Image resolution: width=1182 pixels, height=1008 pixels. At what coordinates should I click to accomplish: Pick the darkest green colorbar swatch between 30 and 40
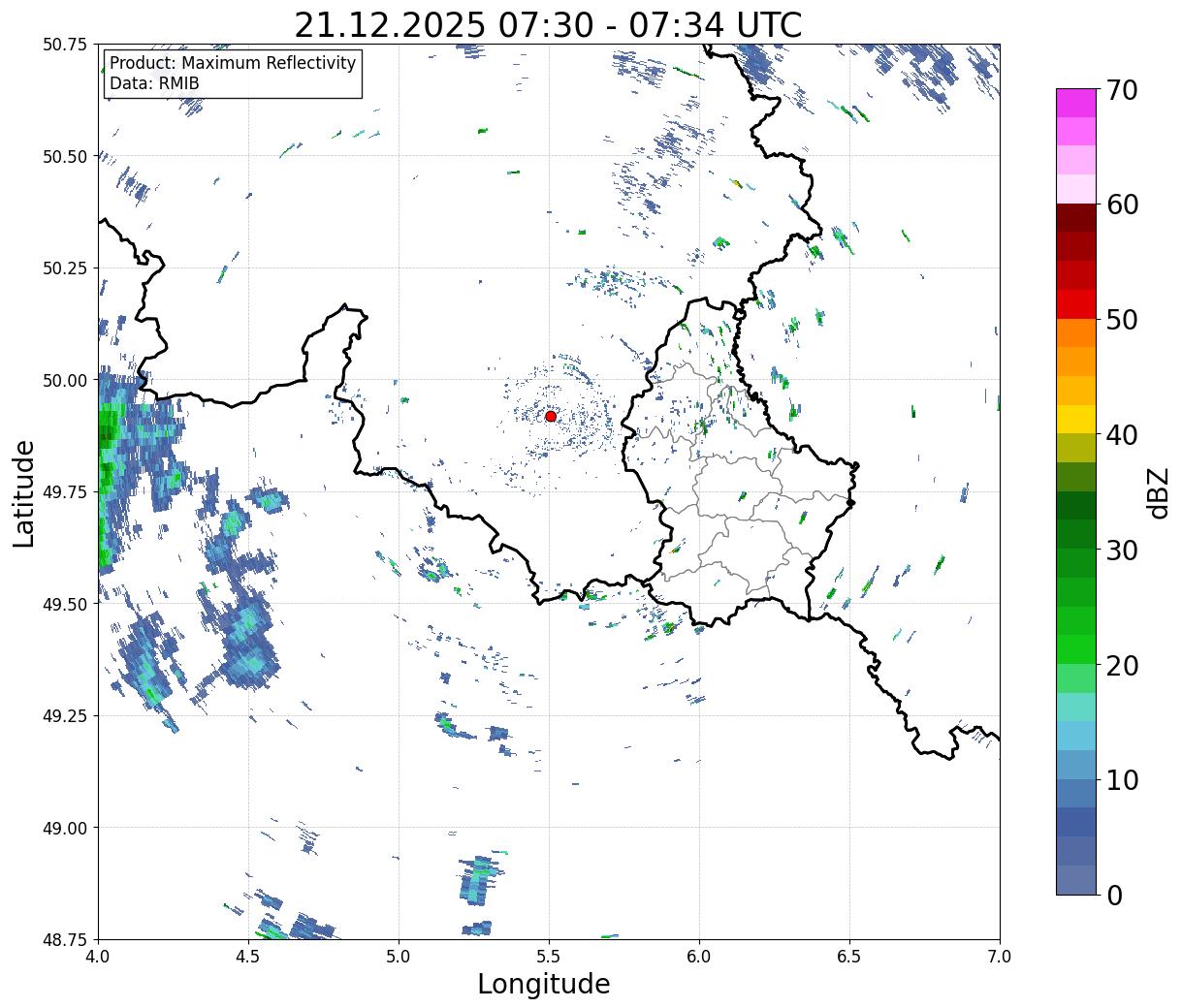(x=1076, y=505)
